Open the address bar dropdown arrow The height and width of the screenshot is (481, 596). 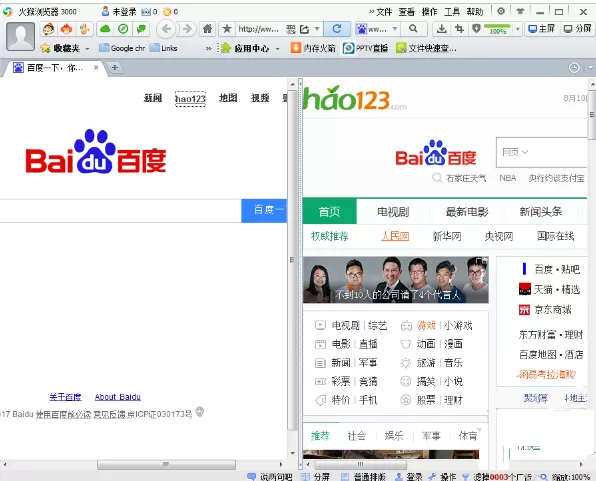(317, 29)
